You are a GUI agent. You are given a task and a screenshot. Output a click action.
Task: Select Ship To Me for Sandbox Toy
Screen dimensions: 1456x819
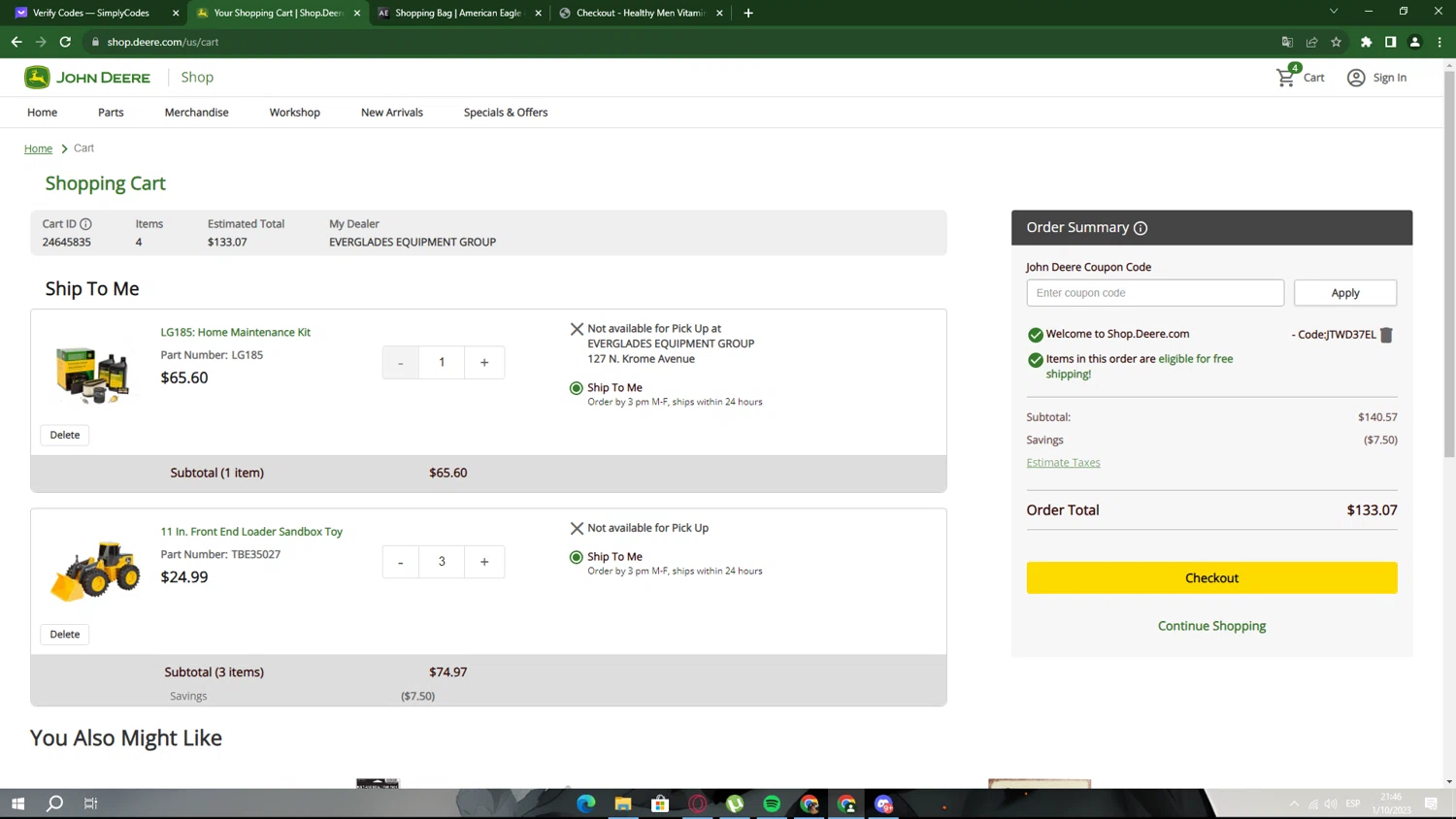pos(577,557)
